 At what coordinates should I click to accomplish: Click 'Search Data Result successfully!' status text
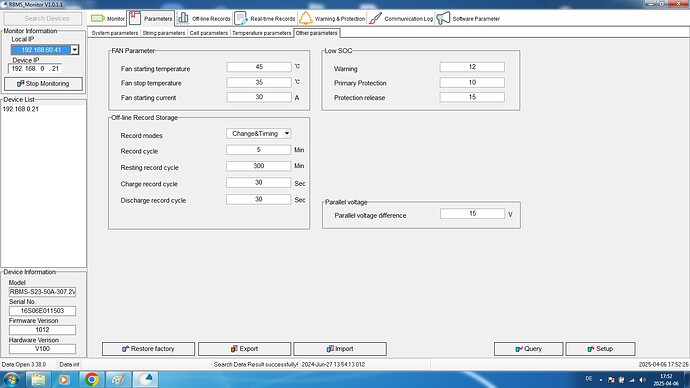coord(256,364)
